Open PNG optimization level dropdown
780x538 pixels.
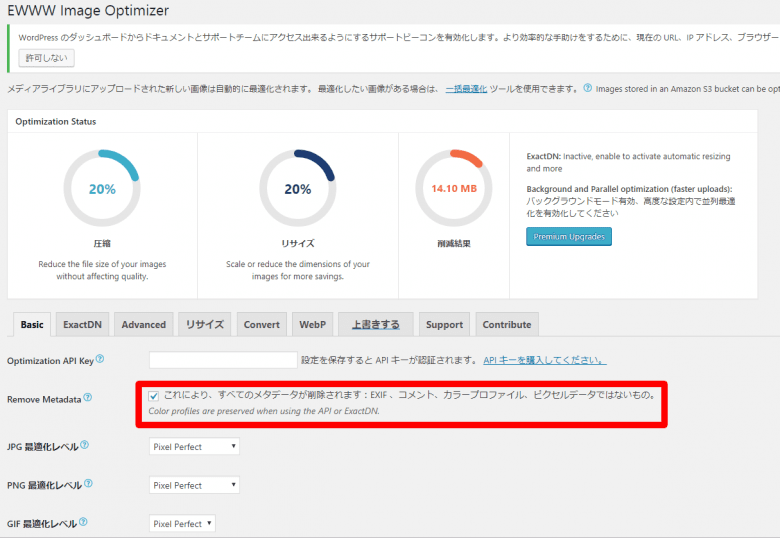coord(194,485)
